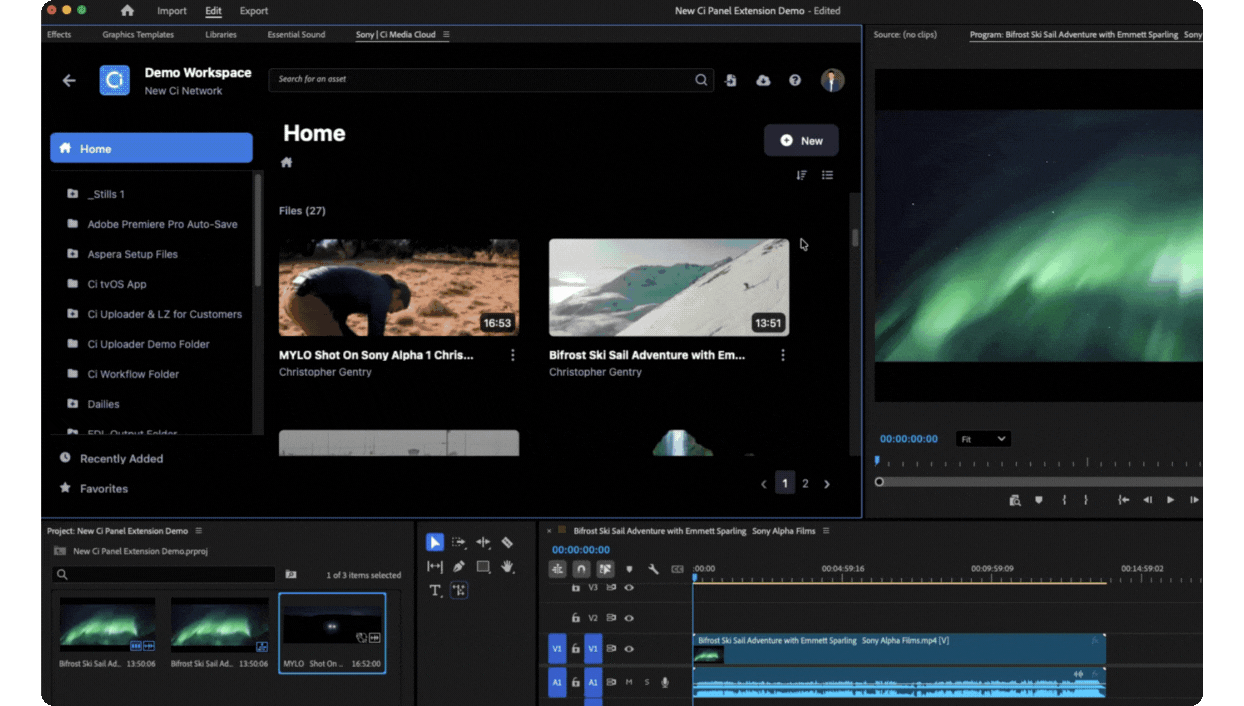Select the Ripple Edit tool
This screenshot has height=706, width=1244.
(483, 542)
